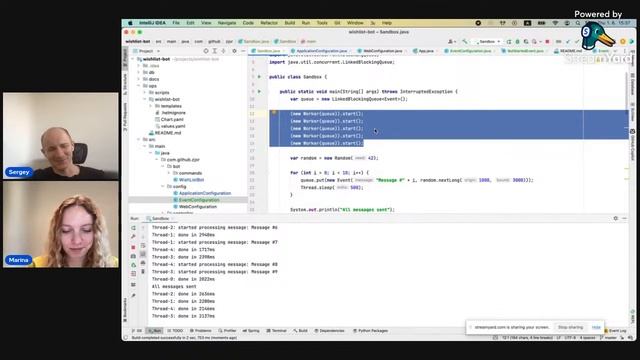Open the Sandbox run configuration dropdown
This screenshot has width=640, height=360.
click(x=488, y=42)
